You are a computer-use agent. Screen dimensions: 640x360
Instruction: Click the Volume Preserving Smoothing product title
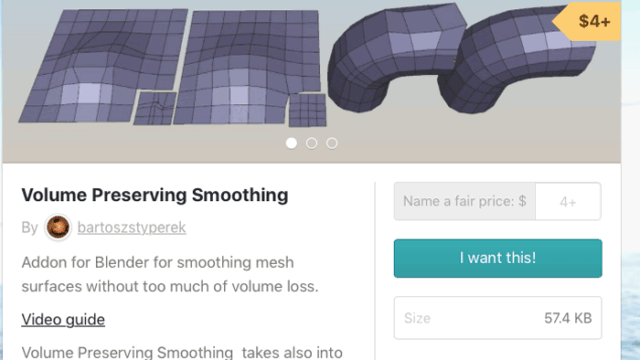[x=155, y=195]
